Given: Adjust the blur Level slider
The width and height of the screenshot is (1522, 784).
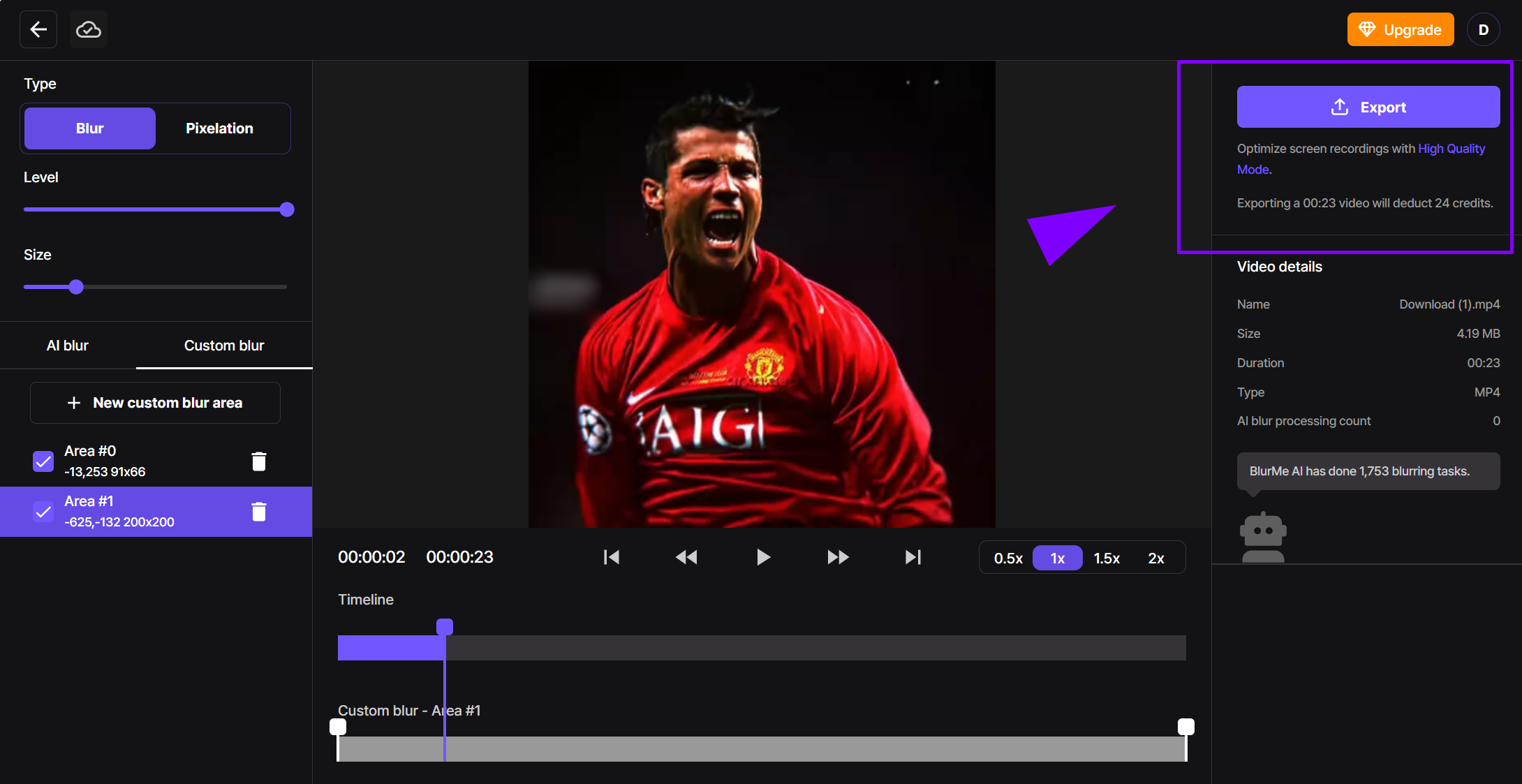Looking at the screenshot, I should tap(286, 209).
